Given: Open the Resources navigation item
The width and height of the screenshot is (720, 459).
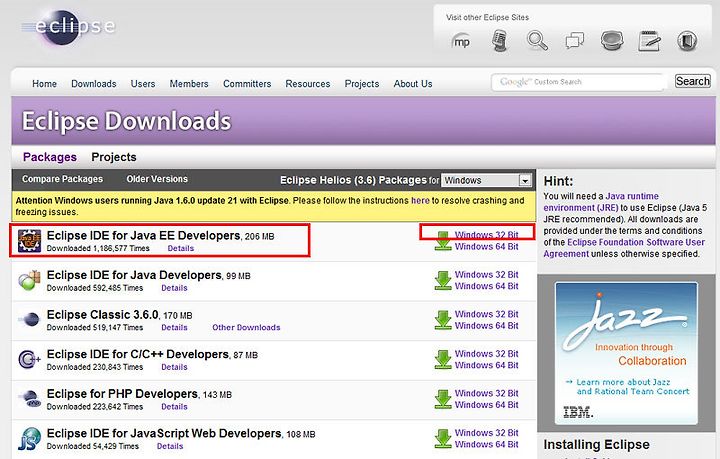Looking at the screenshot, I should click(308, 84).
